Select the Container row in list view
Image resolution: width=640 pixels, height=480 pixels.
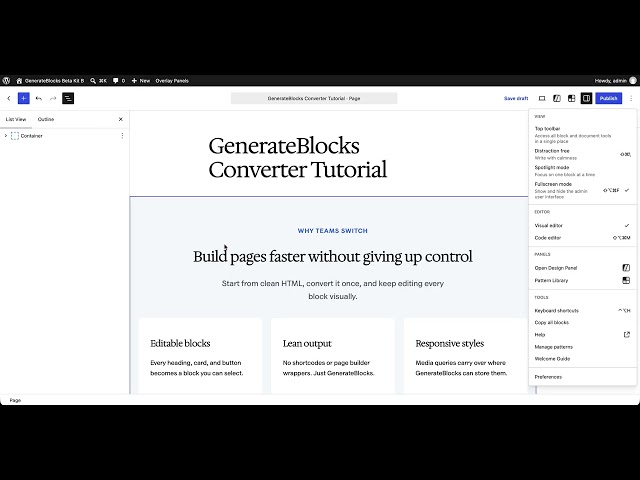[64, 136]
